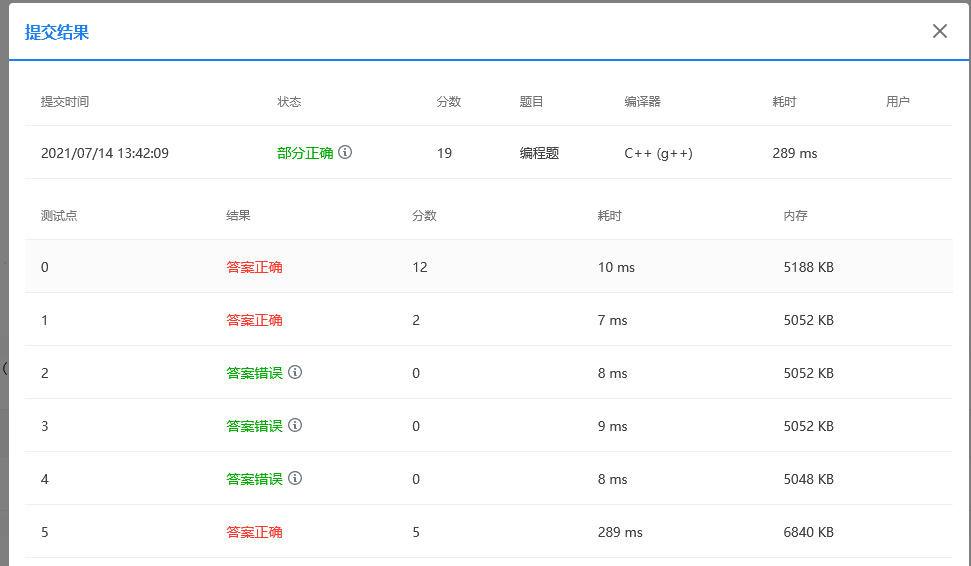Click the 用户 column header
971x566 pixels.
point(898,102)
